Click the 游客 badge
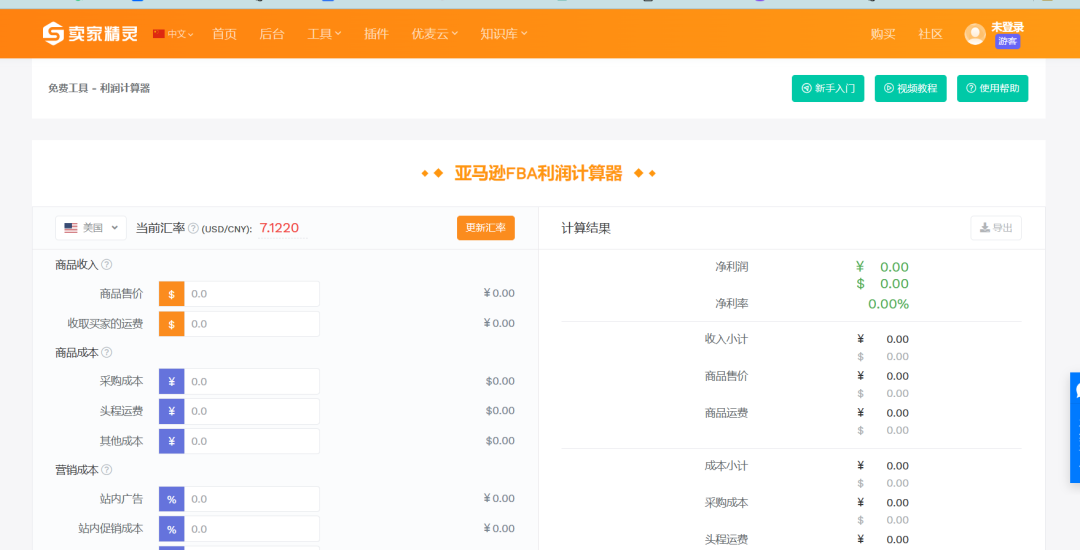Image resolution: width=1080 pixels, height=550 pixels. pyautogui.click(x=1008, y=41)
